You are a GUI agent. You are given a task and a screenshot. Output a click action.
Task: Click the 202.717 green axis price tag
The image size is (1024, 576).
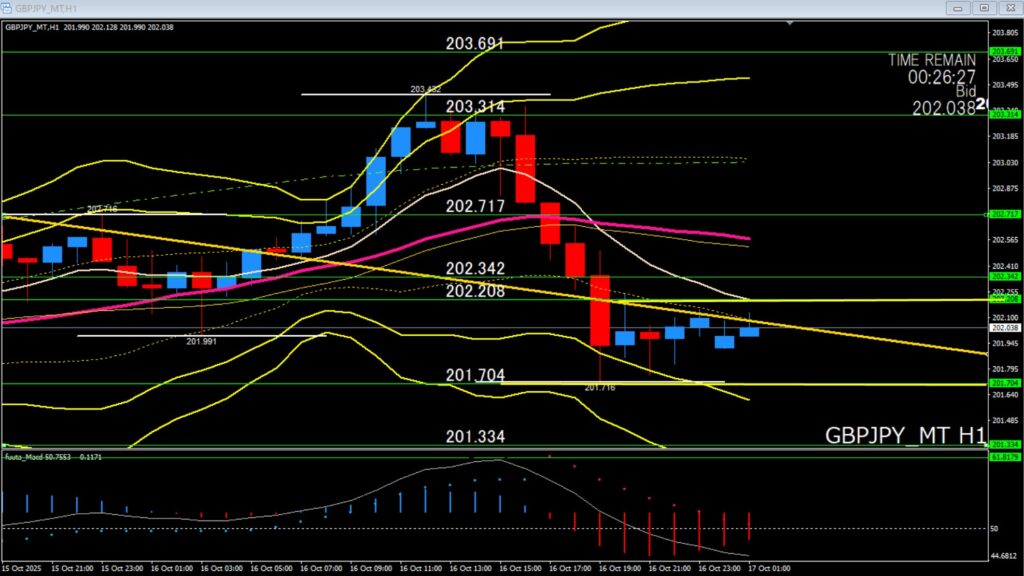tap(1004, 214)
